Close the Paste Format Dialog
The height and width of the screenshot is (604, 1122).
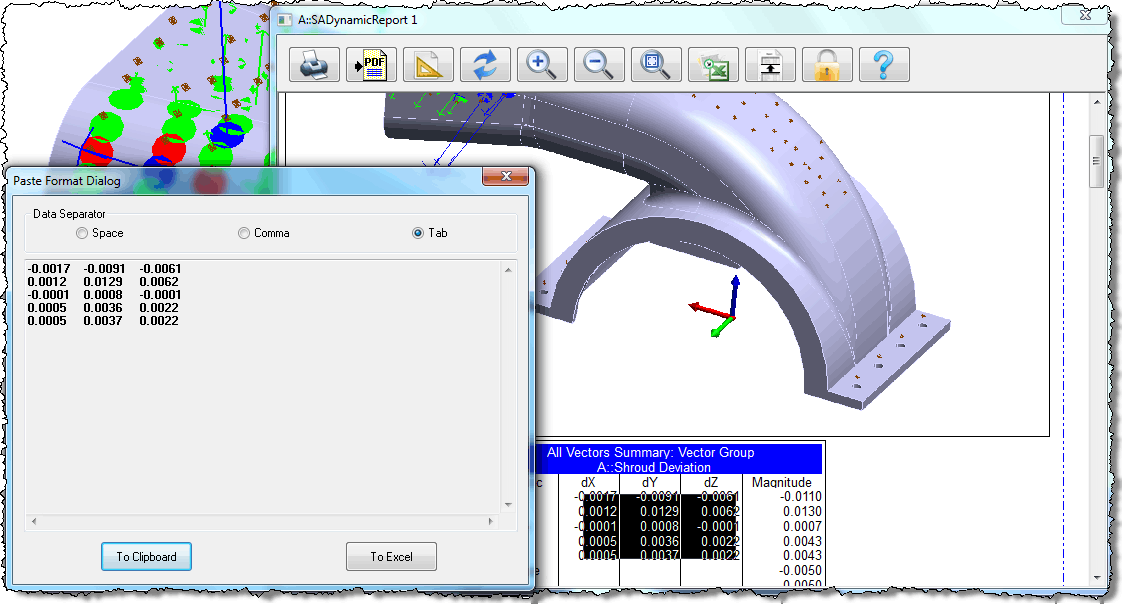pos(506,176)
